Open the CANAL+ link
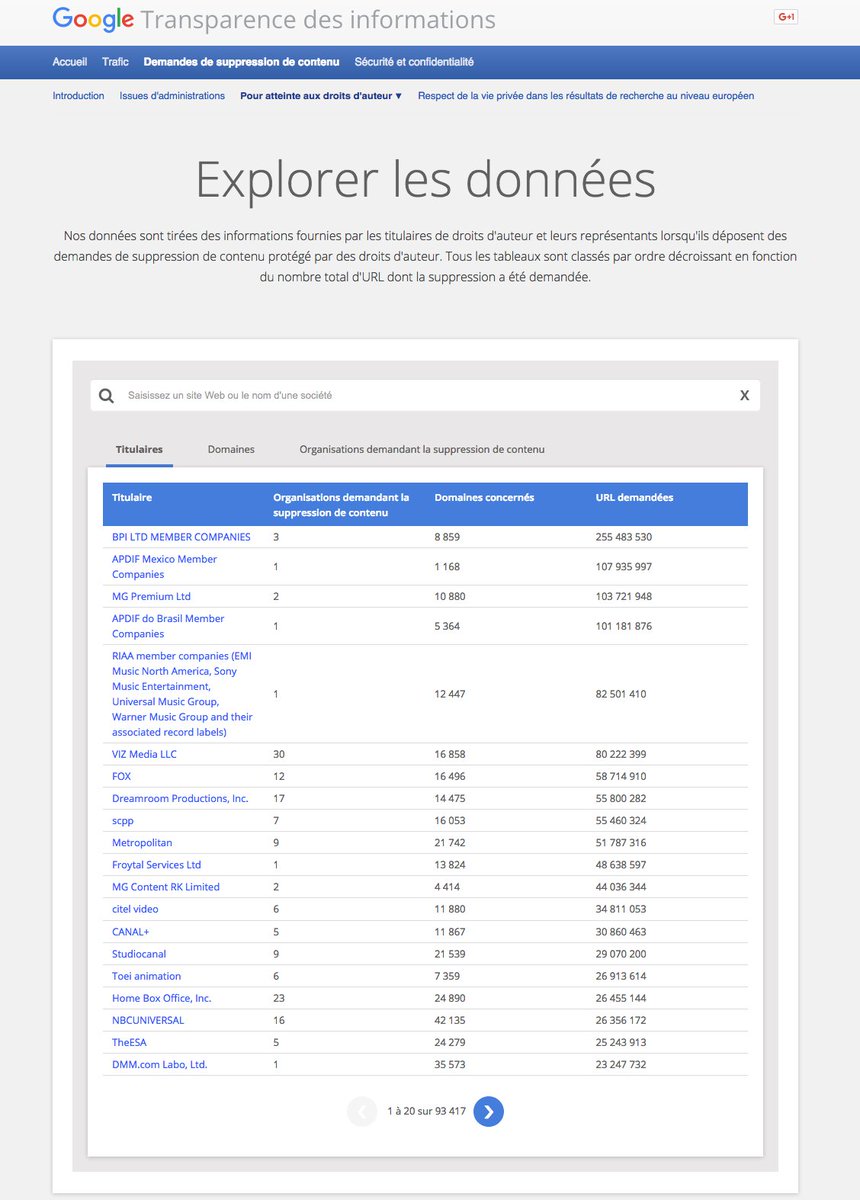 [130, 931]
